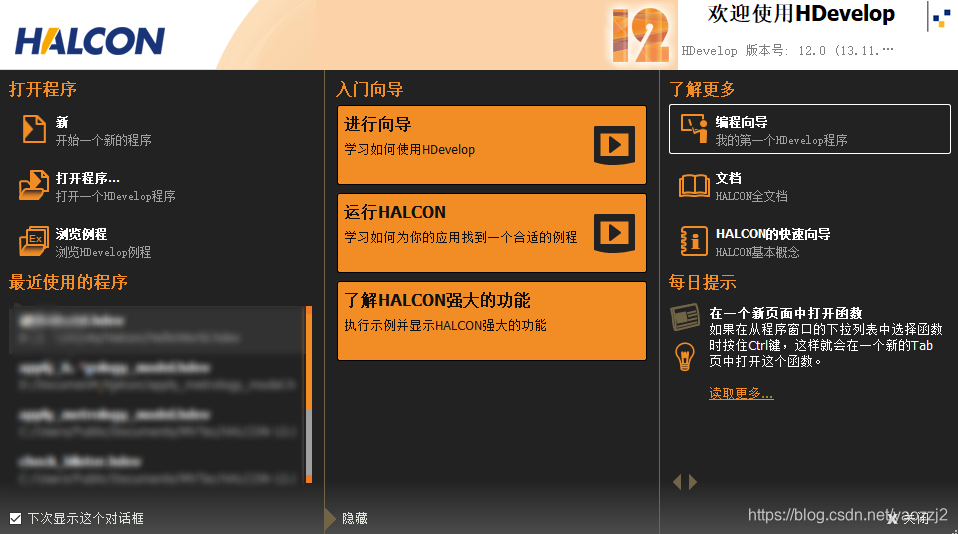
Task: Click the daily tip newspaper icon
Action: (x=685, y=317)
